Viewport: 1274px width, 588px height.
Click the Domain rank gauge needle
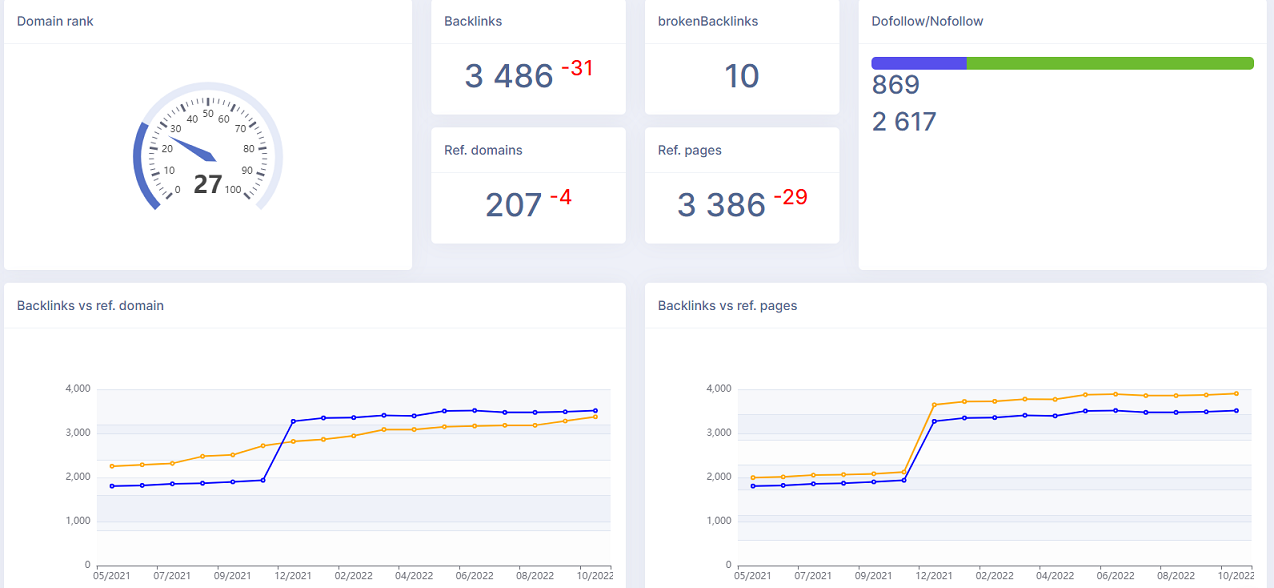(193, 149)
